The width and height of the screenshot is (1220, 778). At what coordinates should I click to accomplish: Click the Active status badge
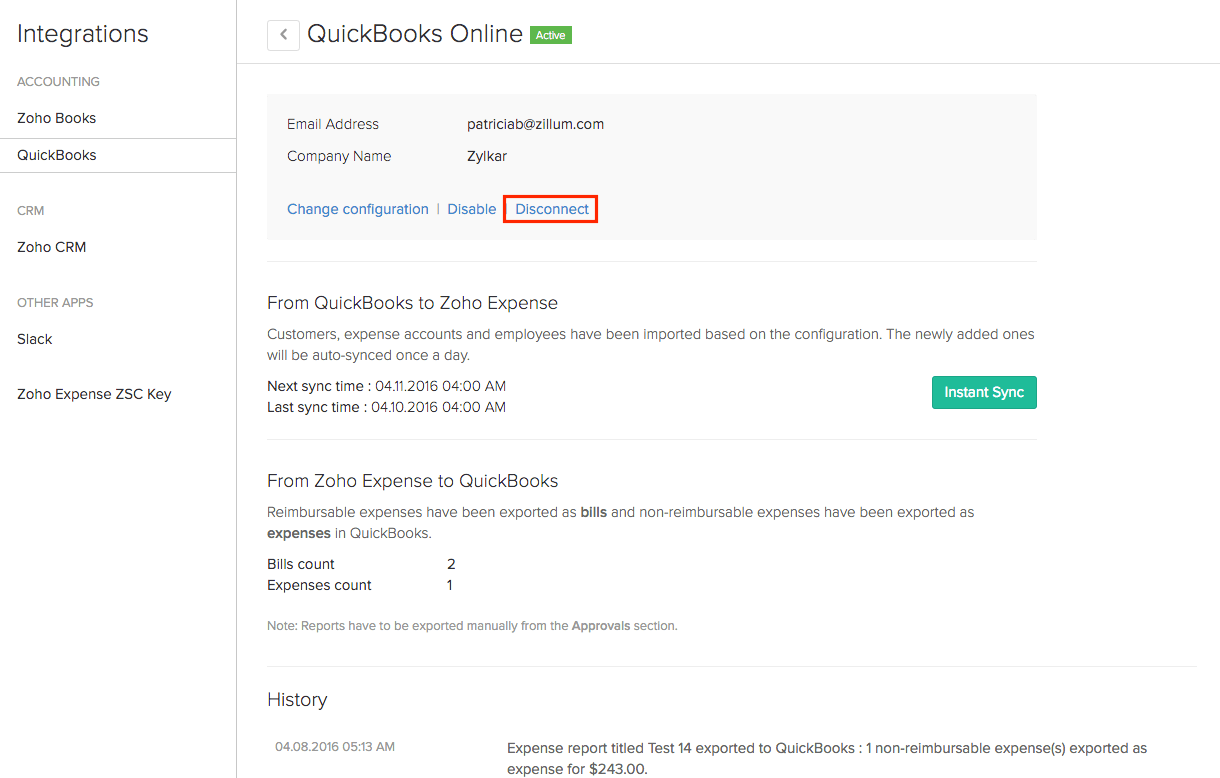(x=551, y=35)
